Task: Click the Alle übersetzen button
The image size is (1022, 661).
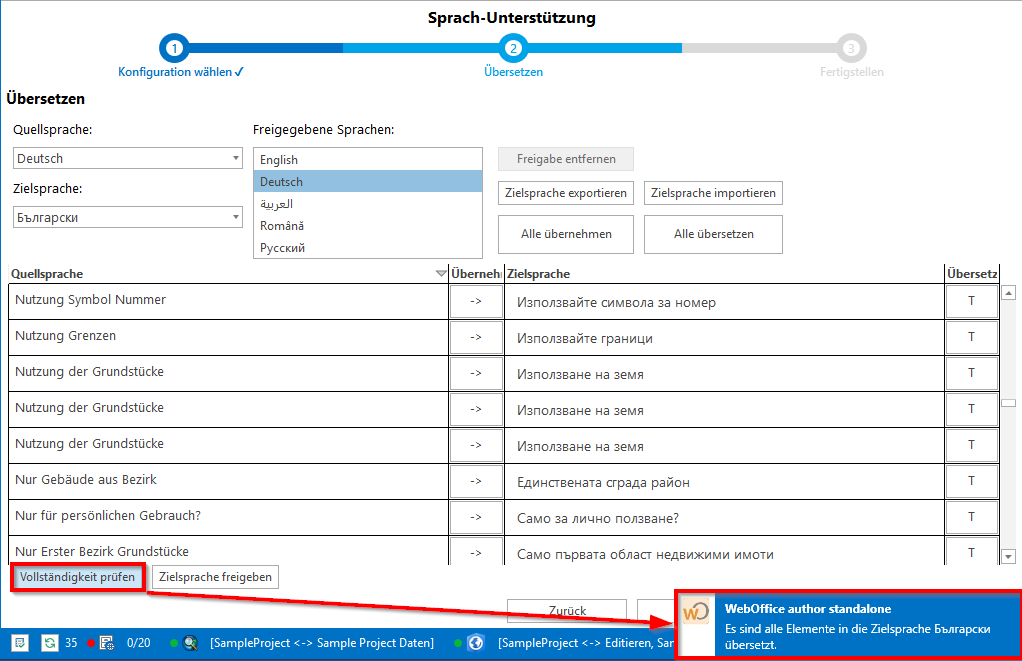Action: pos(713,234)
